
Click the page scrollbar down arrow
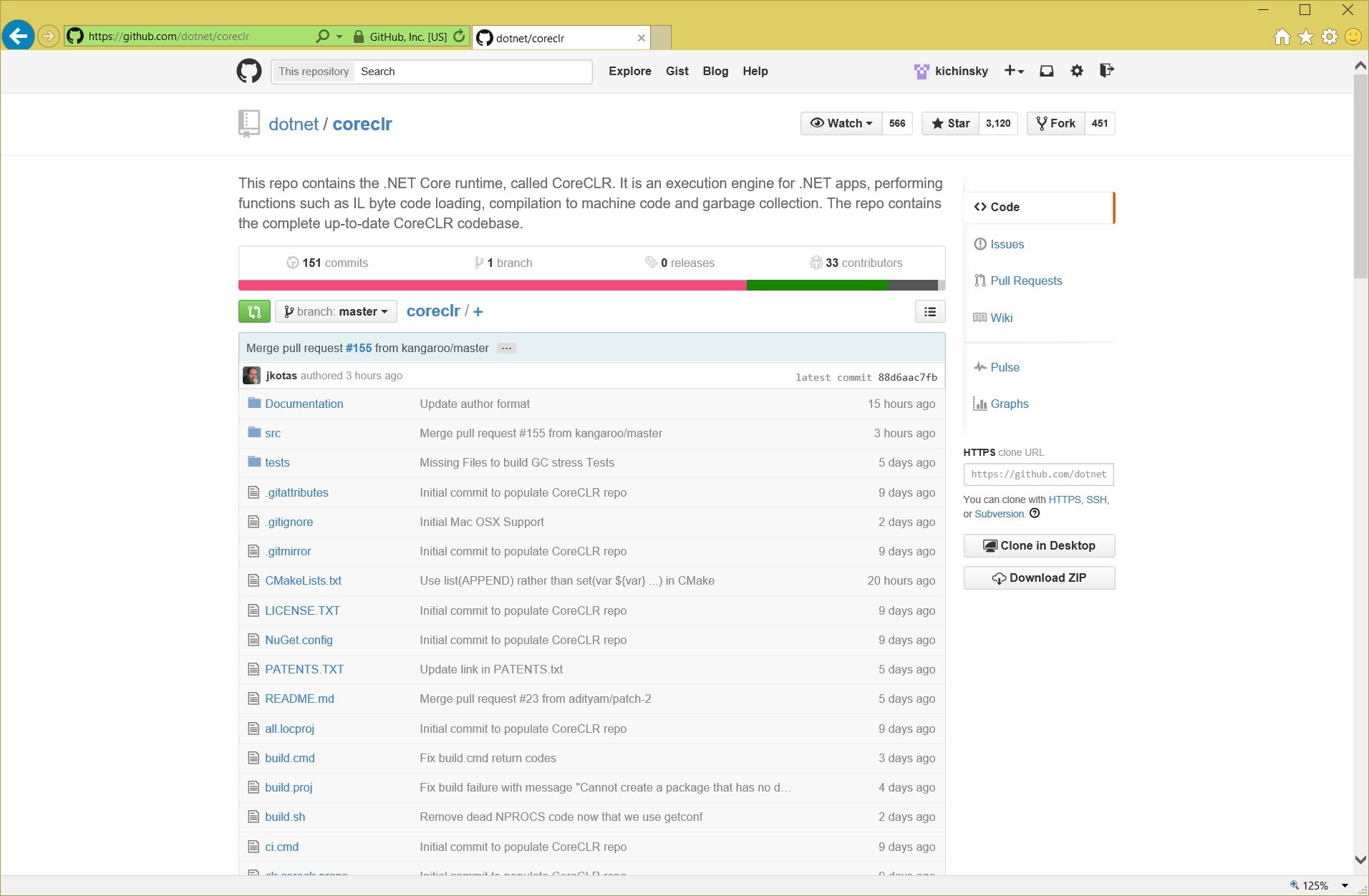click(x=1360, y=860)
